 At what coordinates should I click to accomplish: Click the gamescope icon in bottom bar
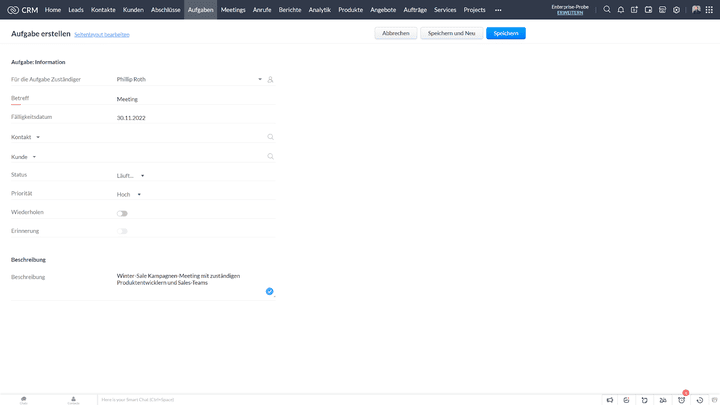[663, 400]
